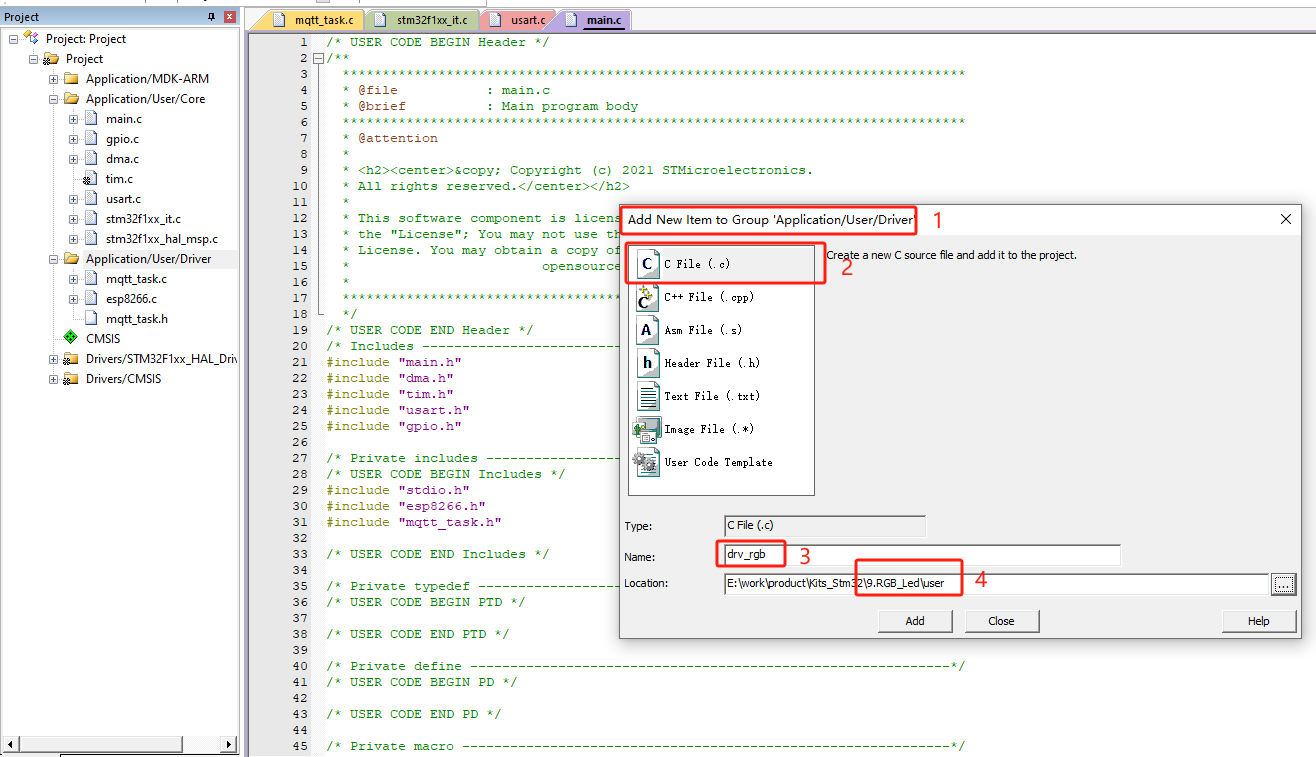1316x757 pixels.
Task: Click the Drivers/CMSIS folder icon
Action: tap(71, 379)
